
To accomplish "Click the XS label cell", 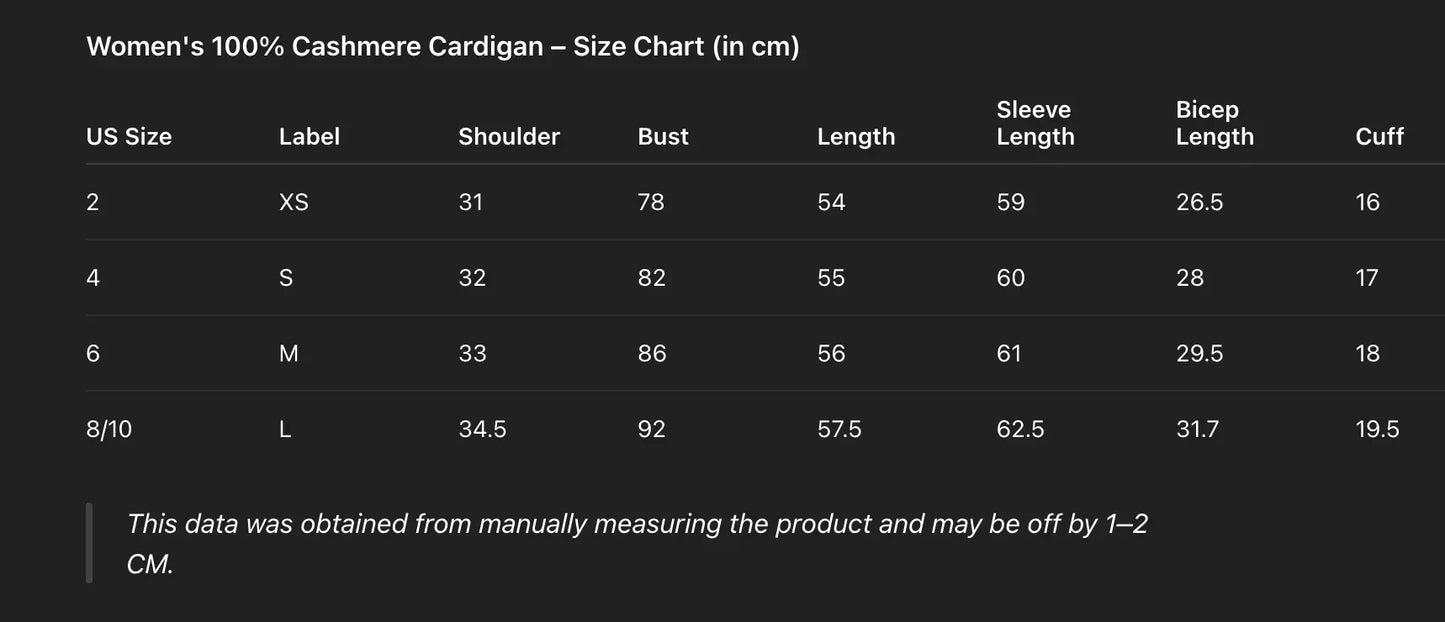I will pos(294,202).
